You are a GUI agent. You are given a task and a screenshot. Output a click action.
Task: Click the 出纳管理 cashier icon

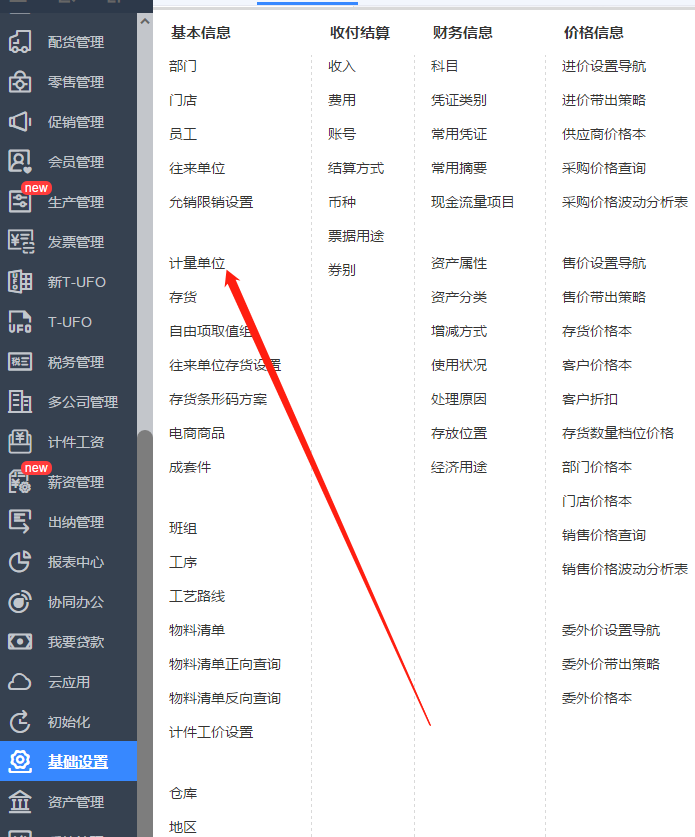20,522
